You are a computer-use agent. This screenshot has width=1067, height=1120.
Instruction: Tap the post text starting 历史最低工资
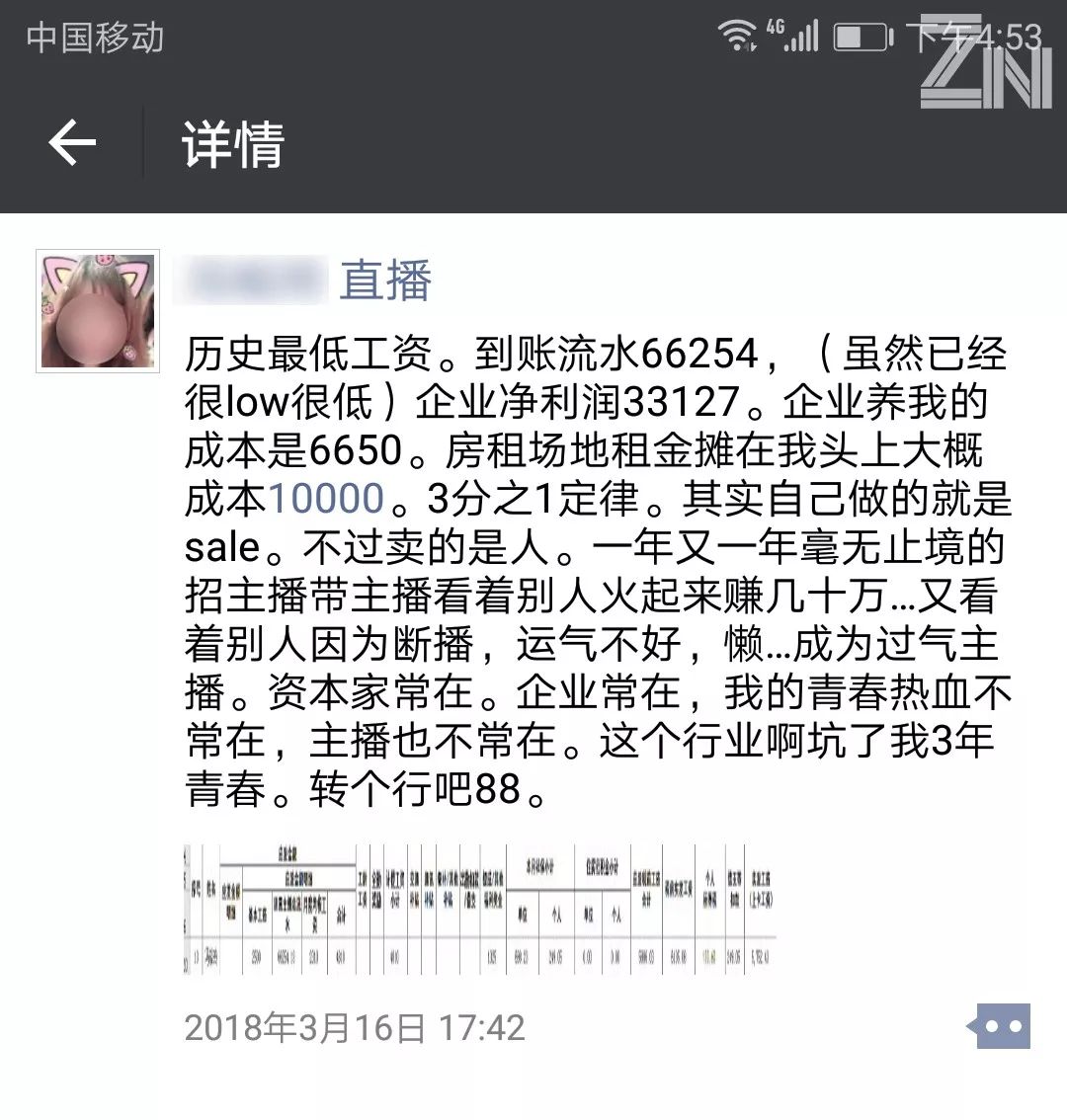pos(598,572)
